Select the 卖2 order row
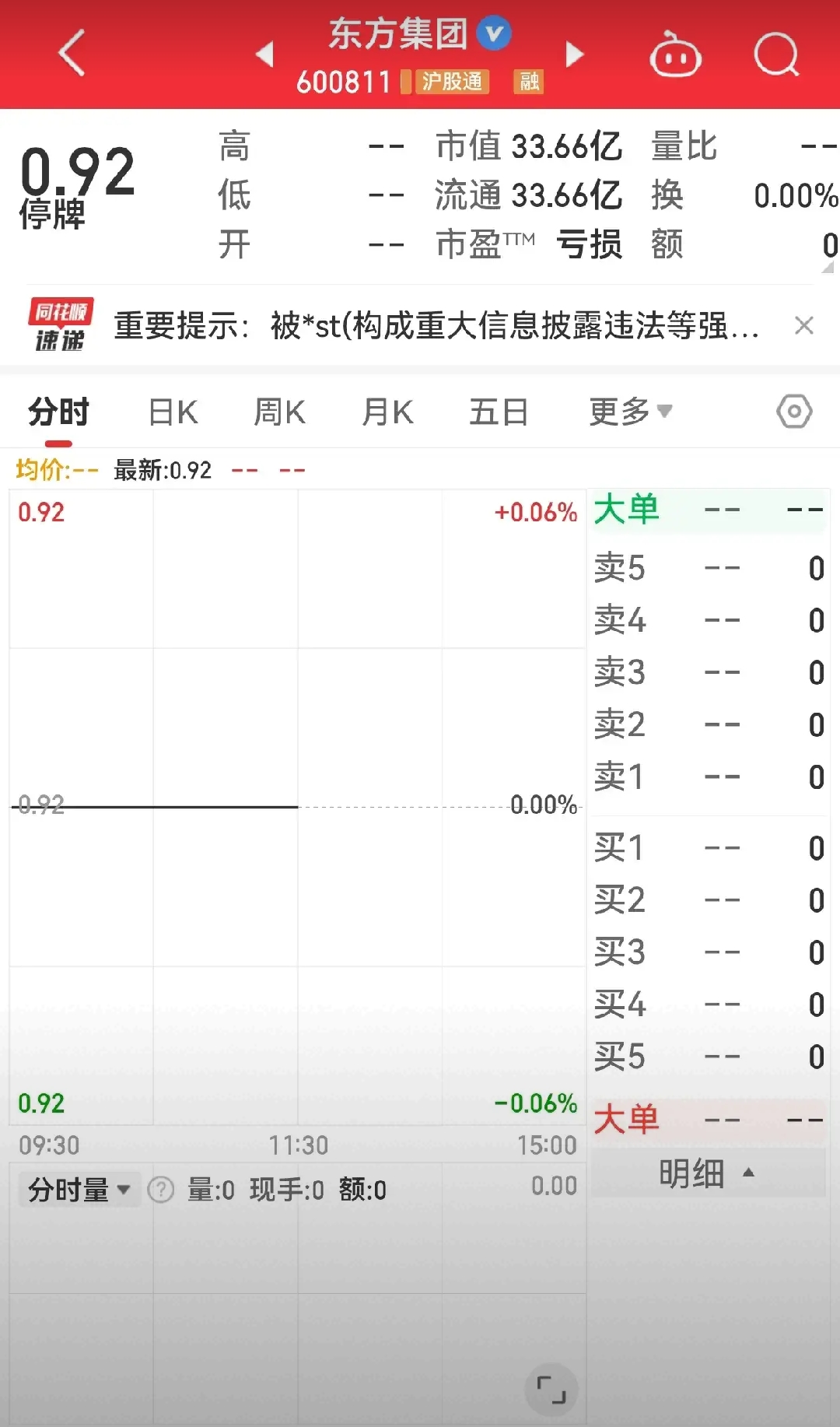Image resolution: width=840 pixels, height=1427 pixels. 709,724
